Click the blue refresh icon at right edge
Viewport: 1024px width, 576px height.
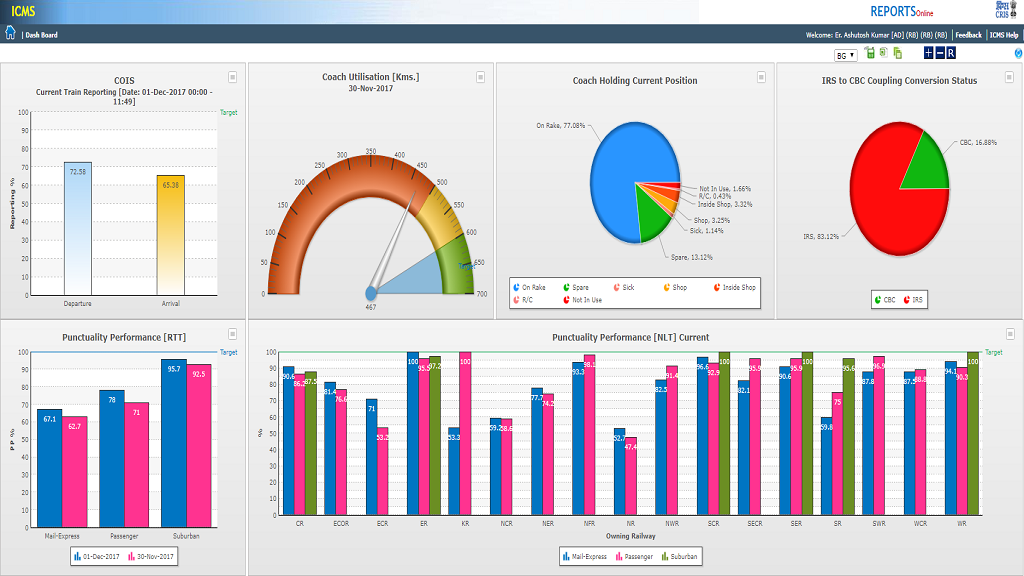click(1018, 53)
